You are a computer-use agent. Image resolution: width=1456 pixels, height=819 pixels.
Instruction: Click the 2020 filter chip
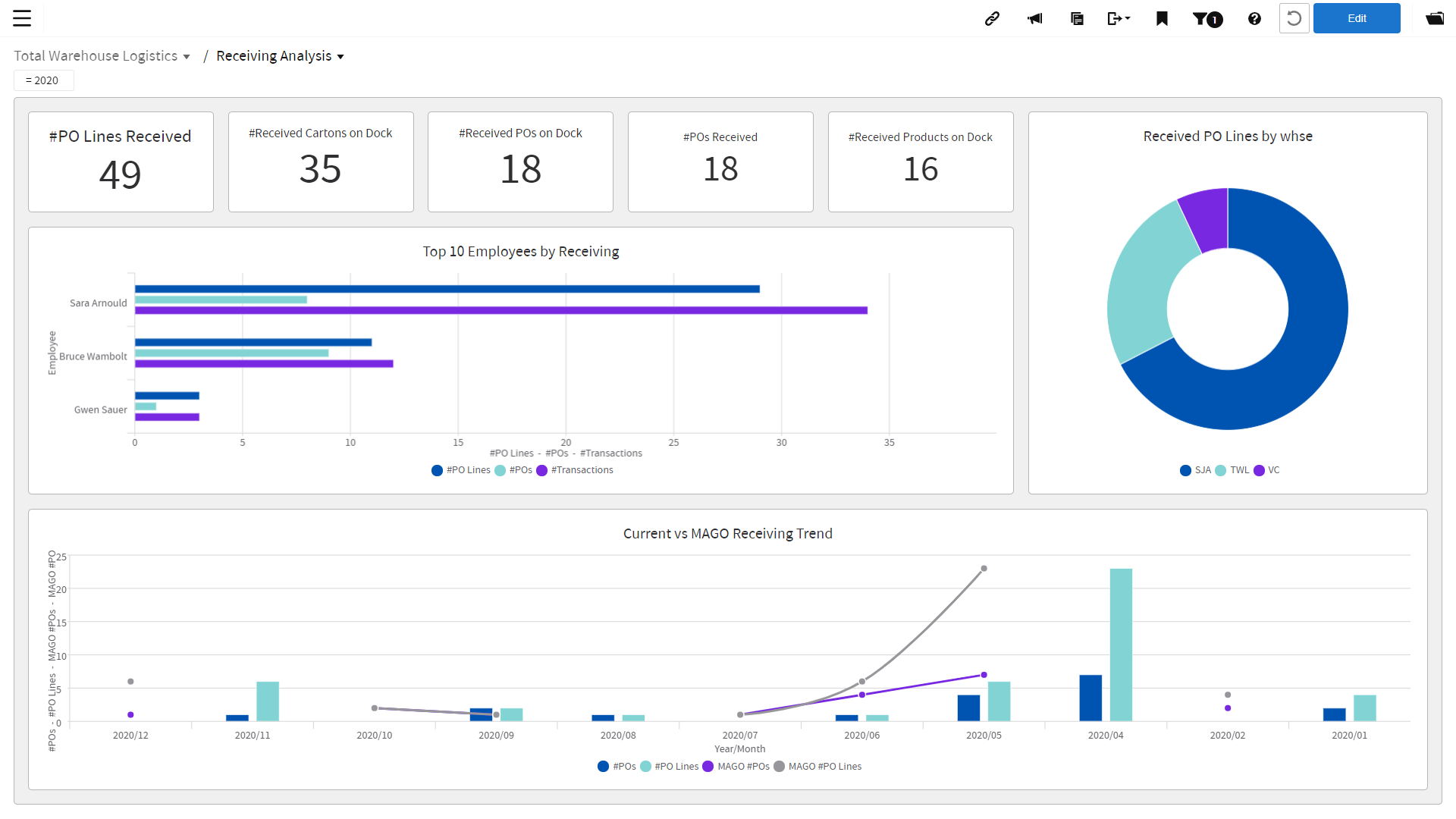pos(43,80)
